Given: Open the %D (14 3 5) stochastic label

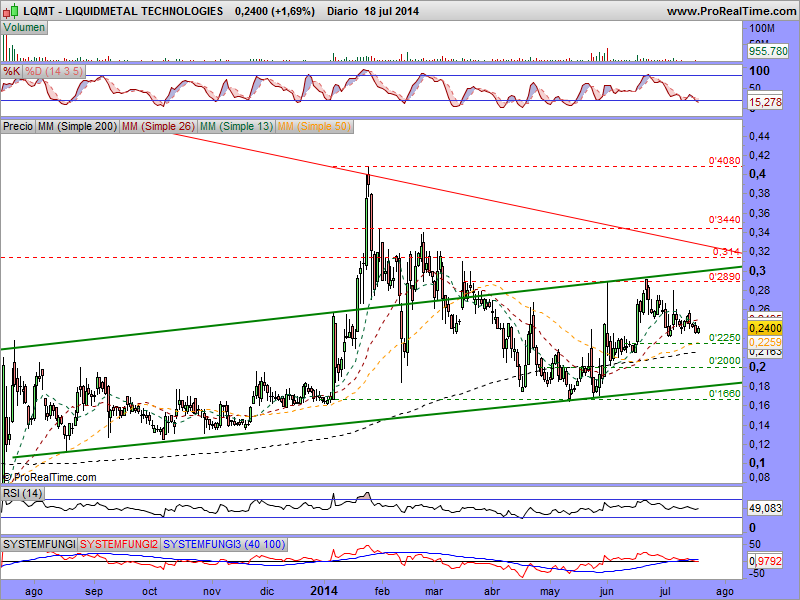Looking at the screenshot, I should click(54, 71).
